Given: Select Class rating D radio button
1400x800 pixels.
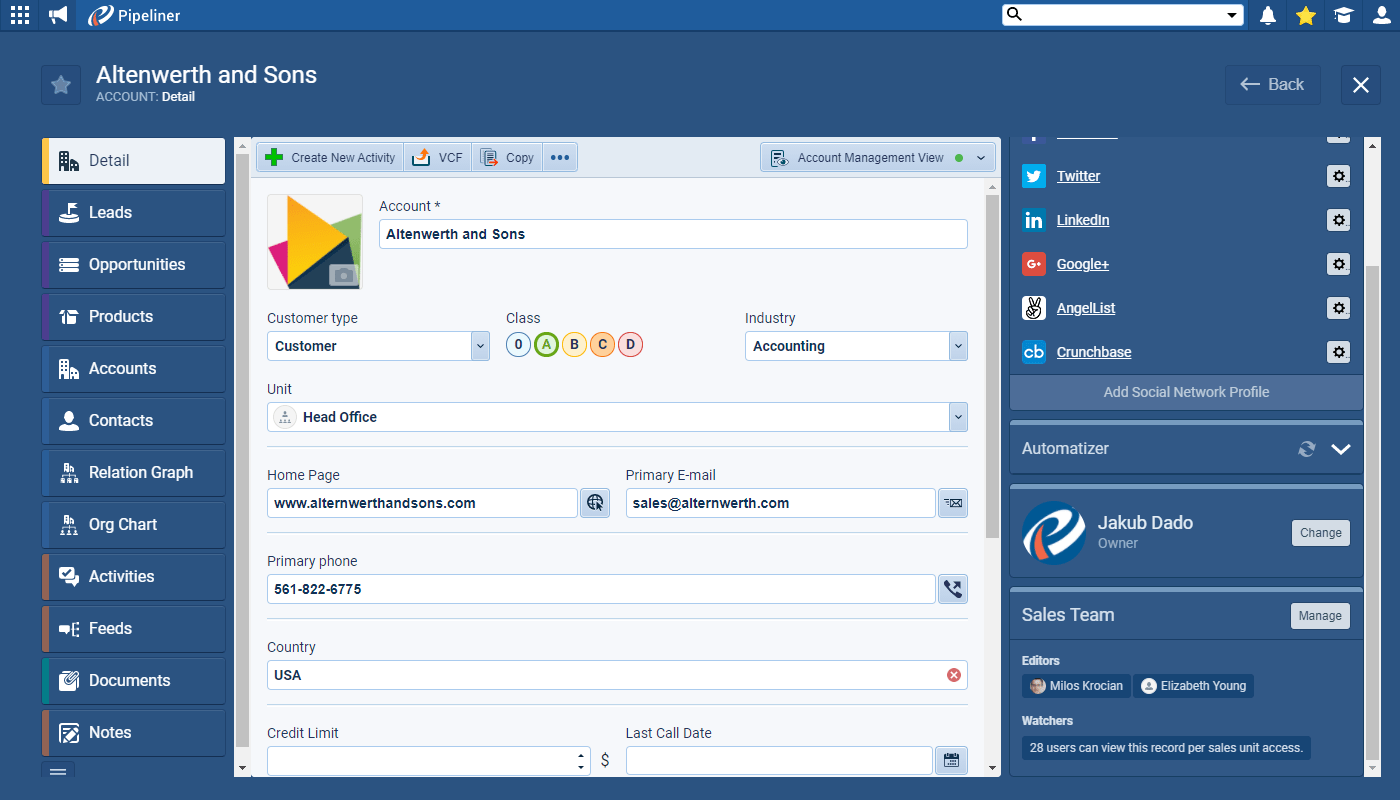Looking at the screenshot, I should [x=630, y=344].
